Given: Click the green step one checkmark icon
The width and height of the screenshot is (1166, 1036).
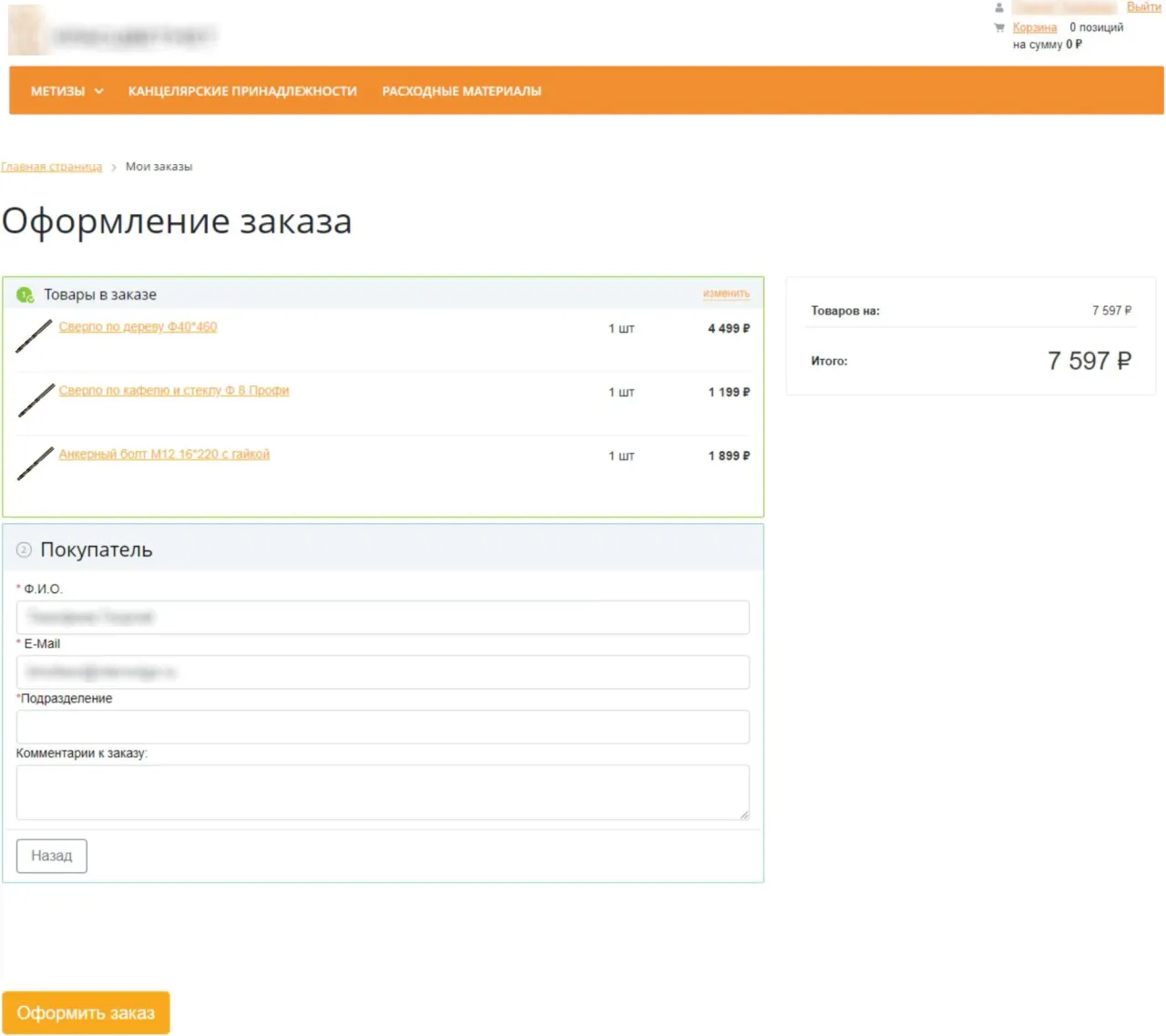Looking at the screenshot, I should point(25,295).
